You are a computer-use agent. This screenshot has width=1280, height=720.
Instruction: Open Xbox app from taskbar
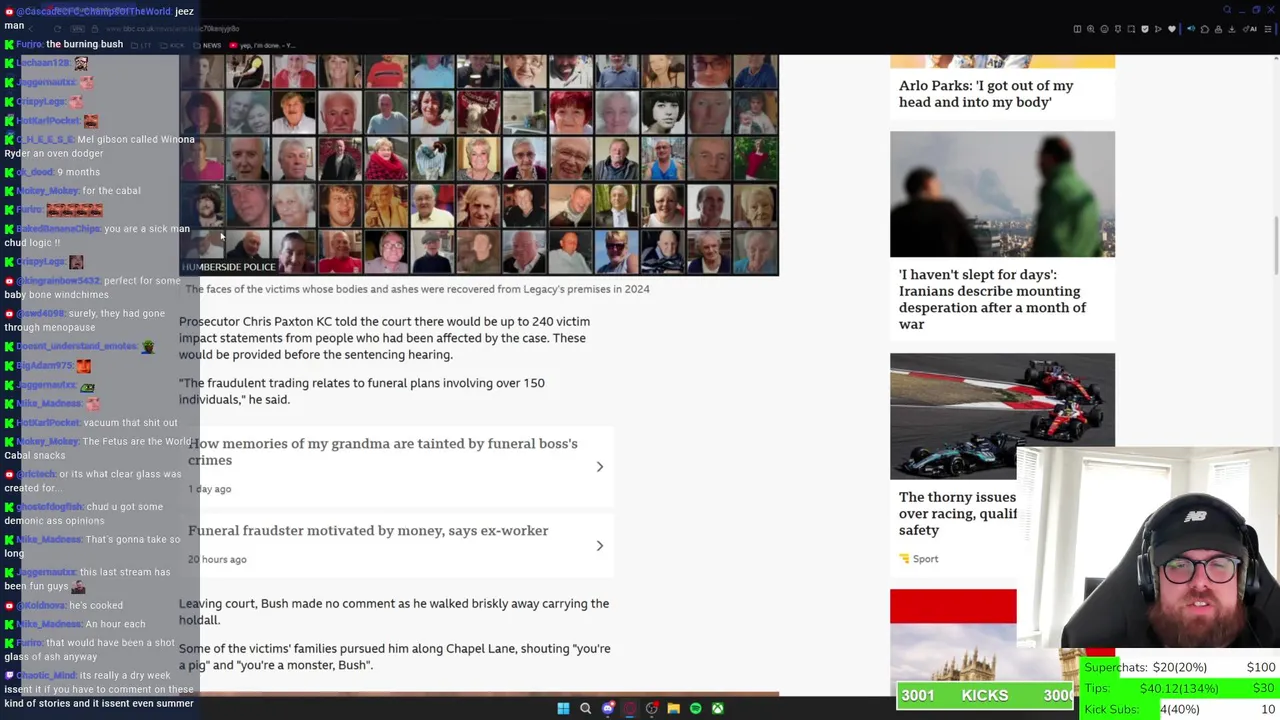(718, 708)
